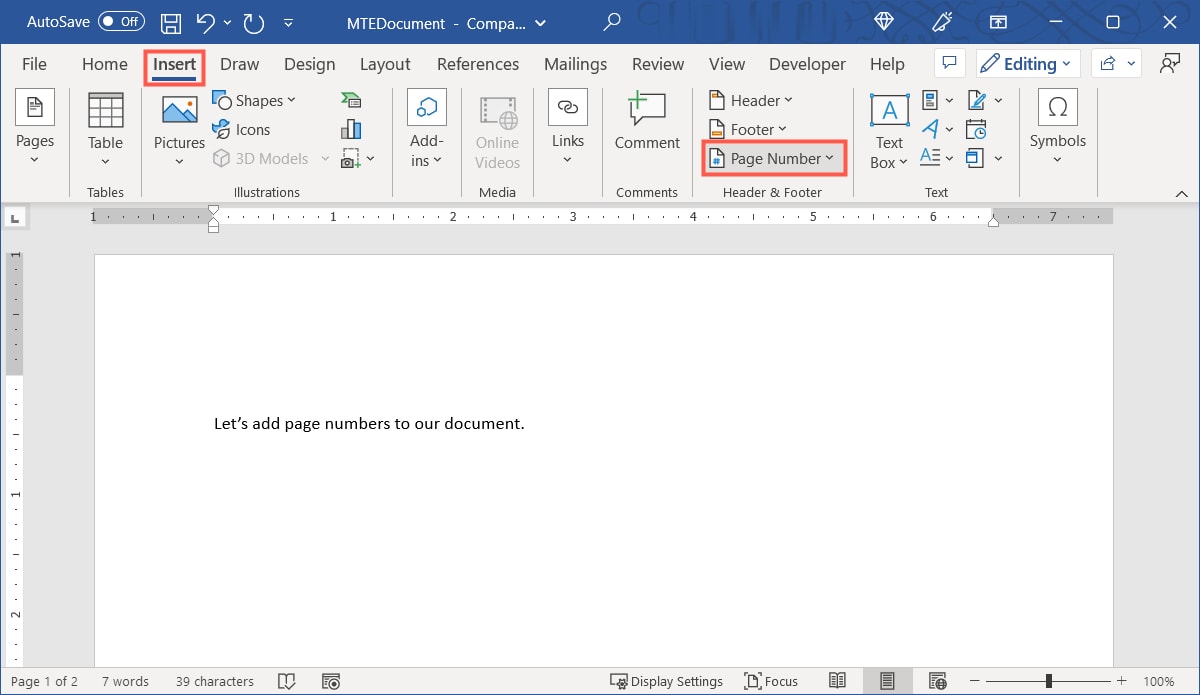Open the Page Number dropdown
The image size is (1200, 695).
pyautogui.click(x=773, y=158)
